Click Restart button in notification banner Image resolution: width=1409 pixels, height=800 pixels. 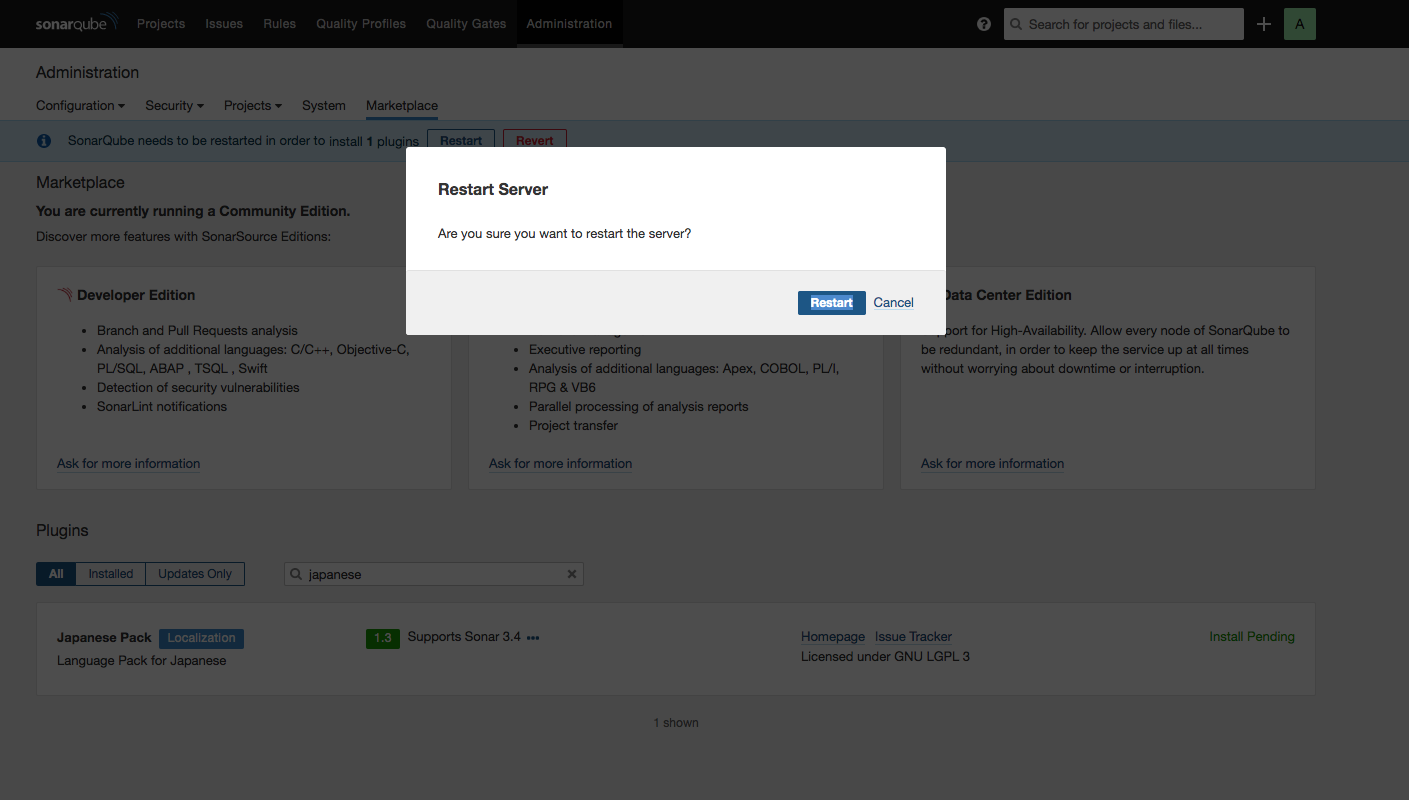[461, 140]
